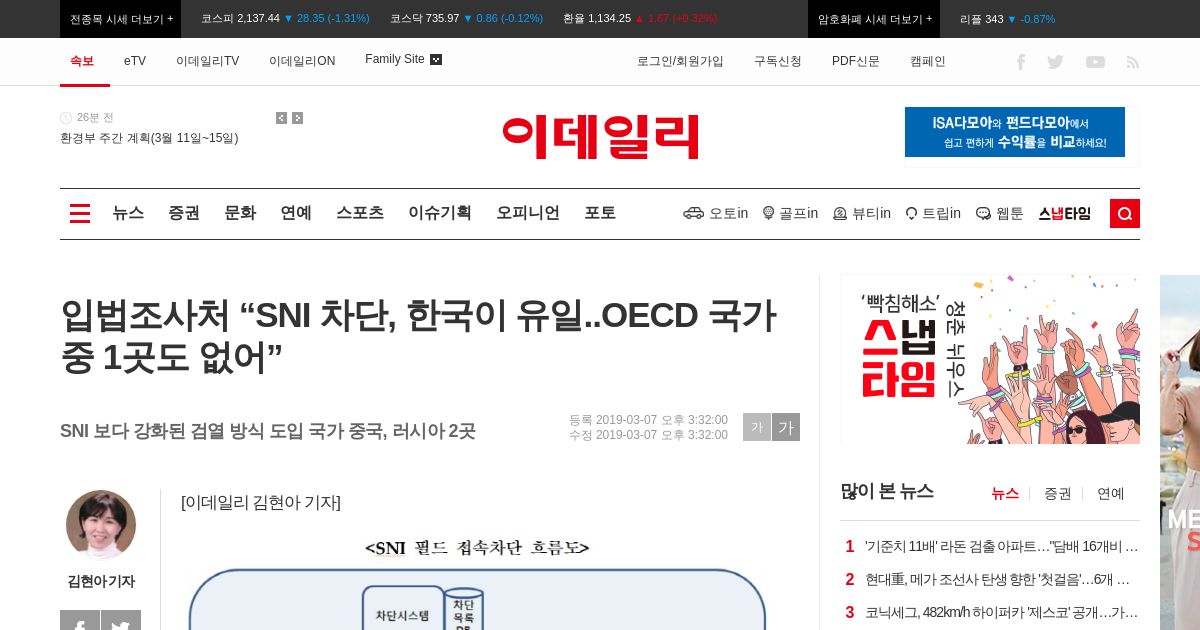Decrease article font size button
The height and width of the screenshot is (630, 1200).
point(757,427)
